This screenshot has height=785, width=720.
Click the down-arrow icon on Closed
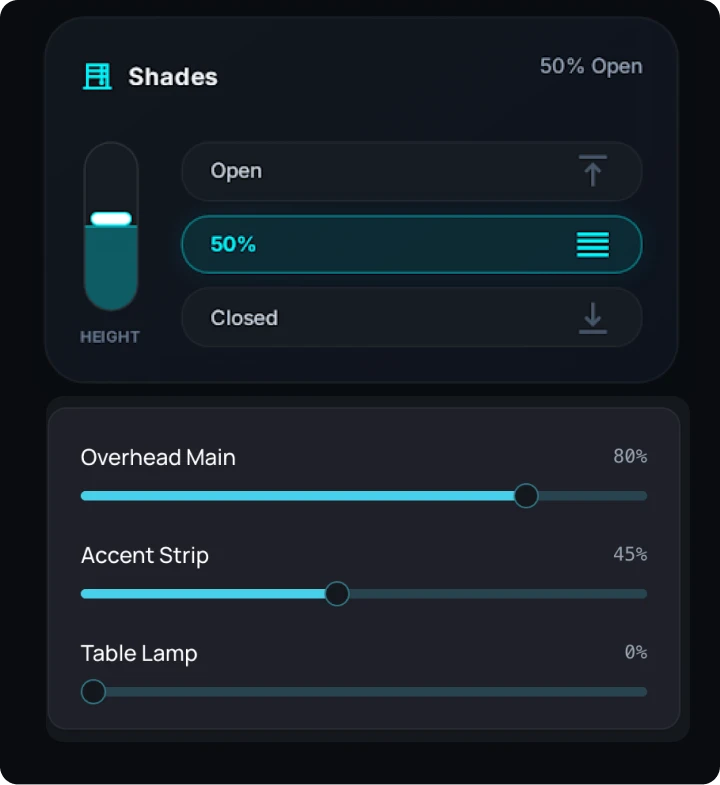point(593,318)
